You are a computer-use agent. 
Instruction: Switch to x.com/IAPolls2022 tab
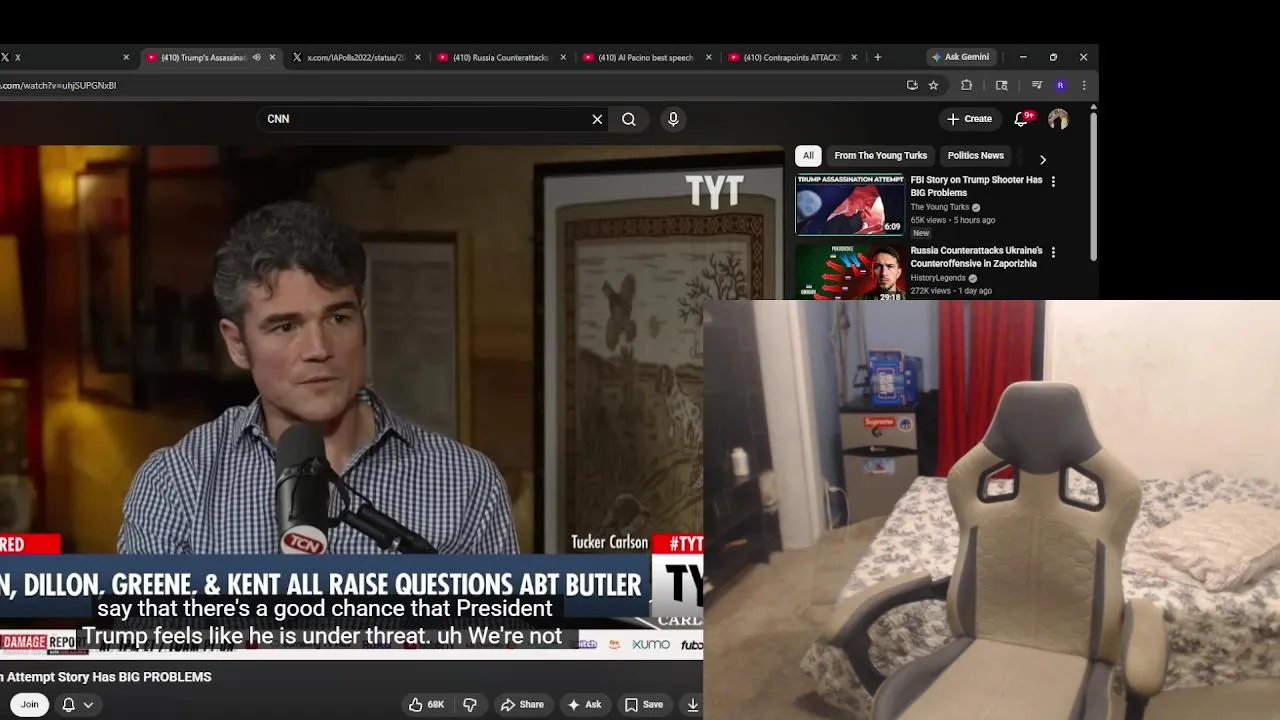(356, 58)
